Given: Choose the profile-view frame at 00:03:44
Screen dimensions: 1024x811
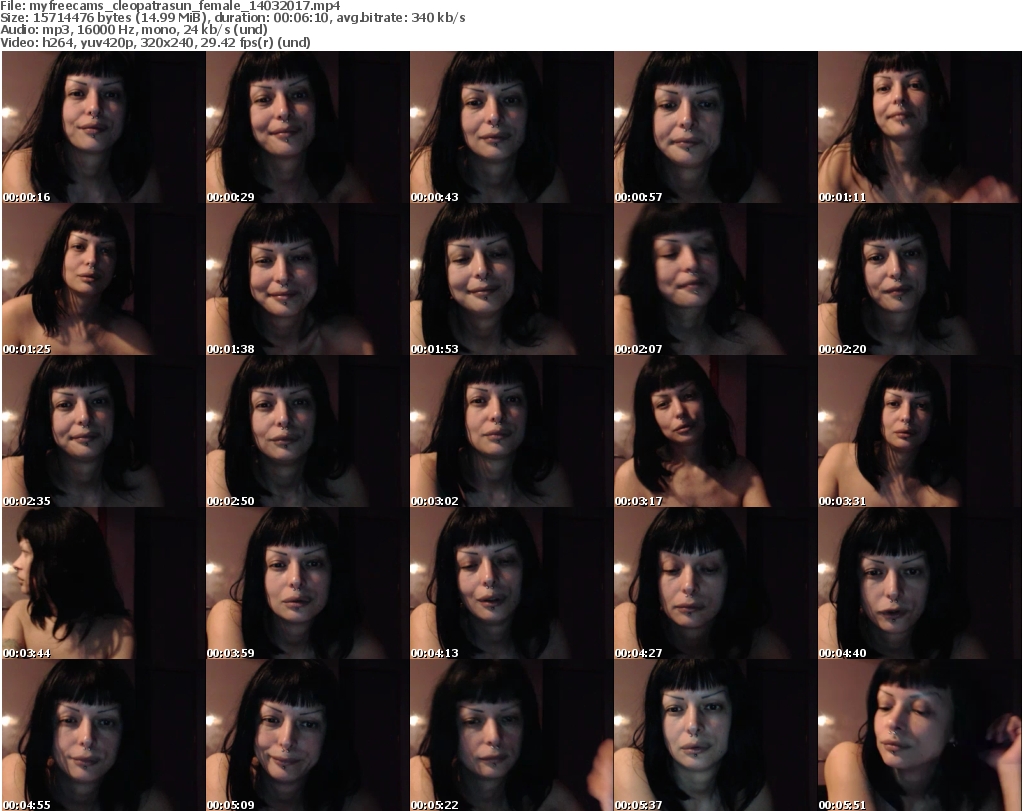Looking at the screenshot, I should (x=104, y=584).
